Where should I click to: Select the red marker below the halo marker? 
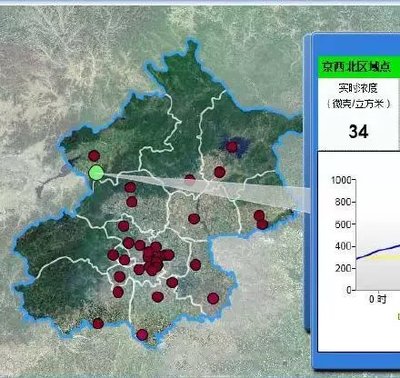pyautogui.click(x=219, y=172)
